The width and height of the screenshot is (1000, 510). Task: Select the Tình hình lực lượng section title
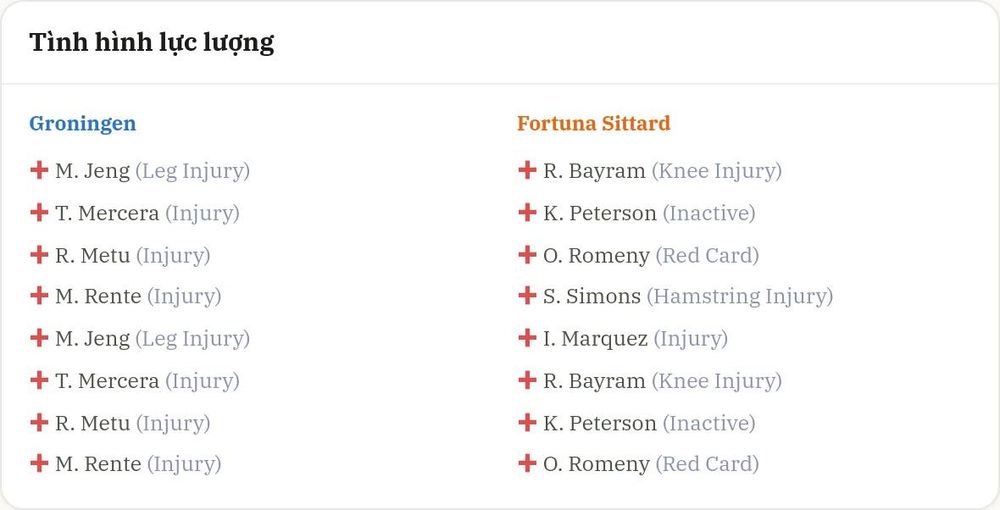pos(152,43)
